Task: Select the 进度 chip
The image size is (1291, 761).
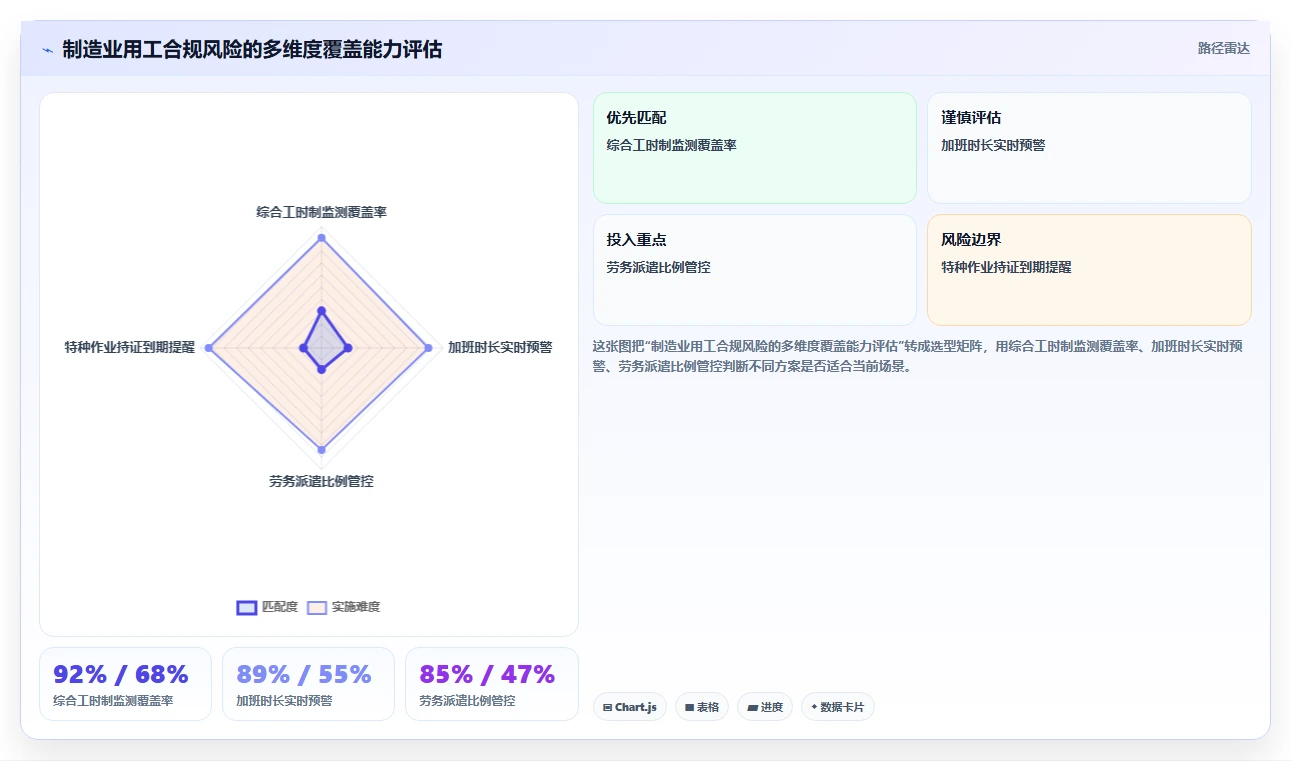Action: coord(765,707)
